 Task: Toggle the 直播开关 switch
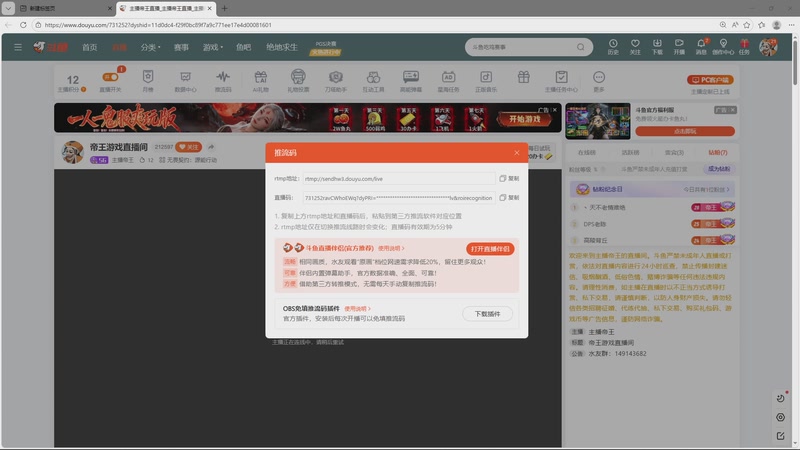pyautogui.click(x=111, y=77)
